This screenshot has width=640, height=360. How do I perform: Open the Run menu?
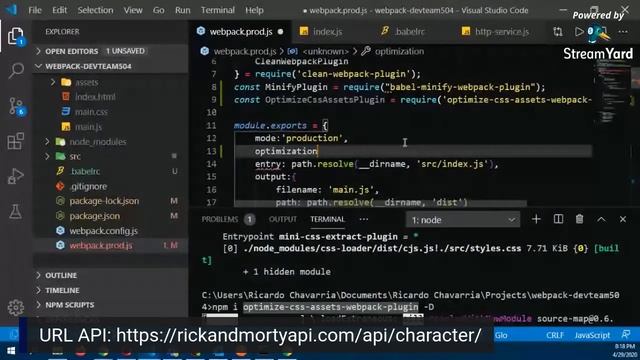[182, 10]
